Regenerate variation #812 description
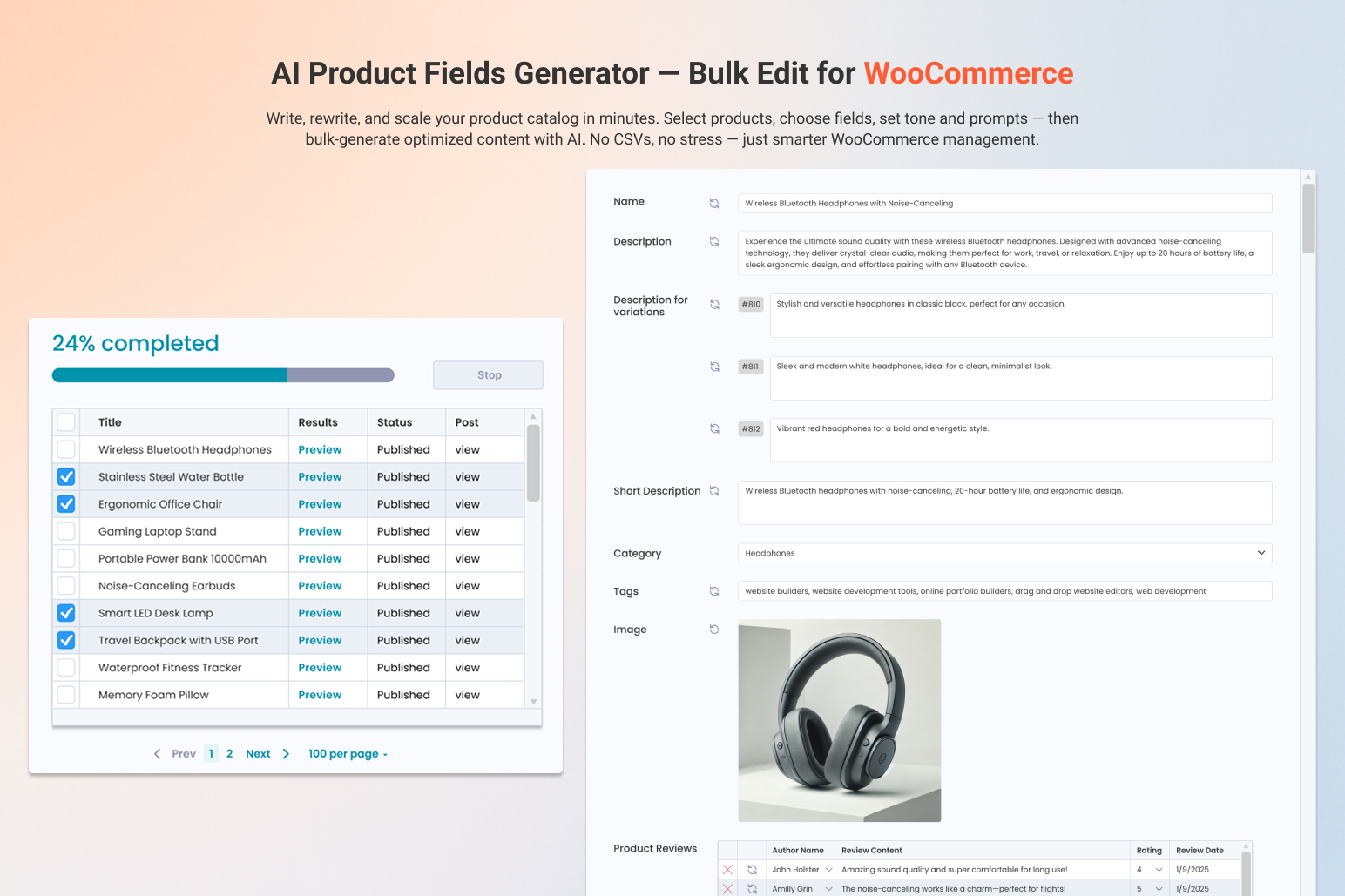Screen dimensions: 1345x896 714,428
